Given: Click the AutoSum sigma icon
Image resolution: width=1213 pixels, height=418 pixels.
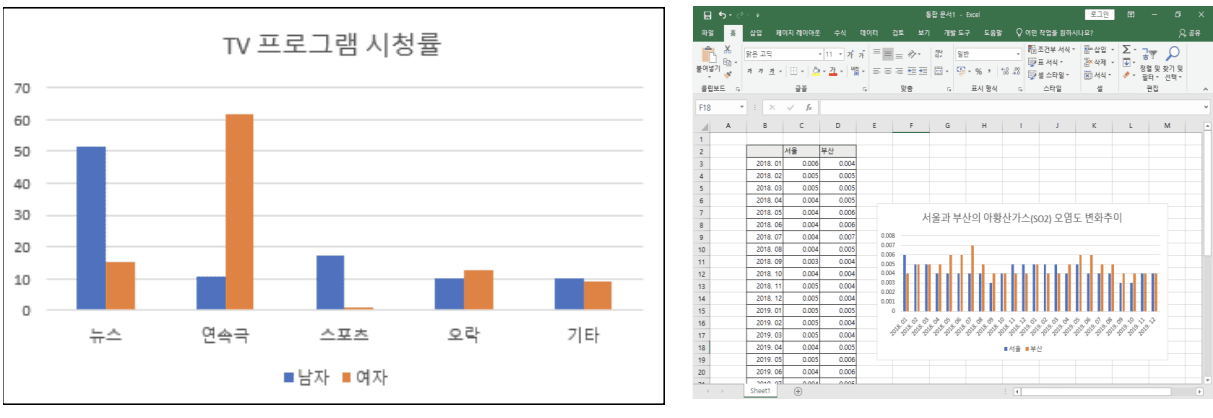Looking at the screenshot, I should [x=1127, y=49].
